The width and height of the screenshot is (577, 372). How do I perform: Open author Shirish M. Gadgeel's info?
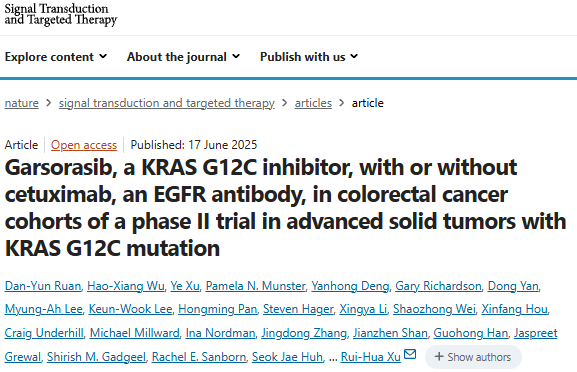96,357
